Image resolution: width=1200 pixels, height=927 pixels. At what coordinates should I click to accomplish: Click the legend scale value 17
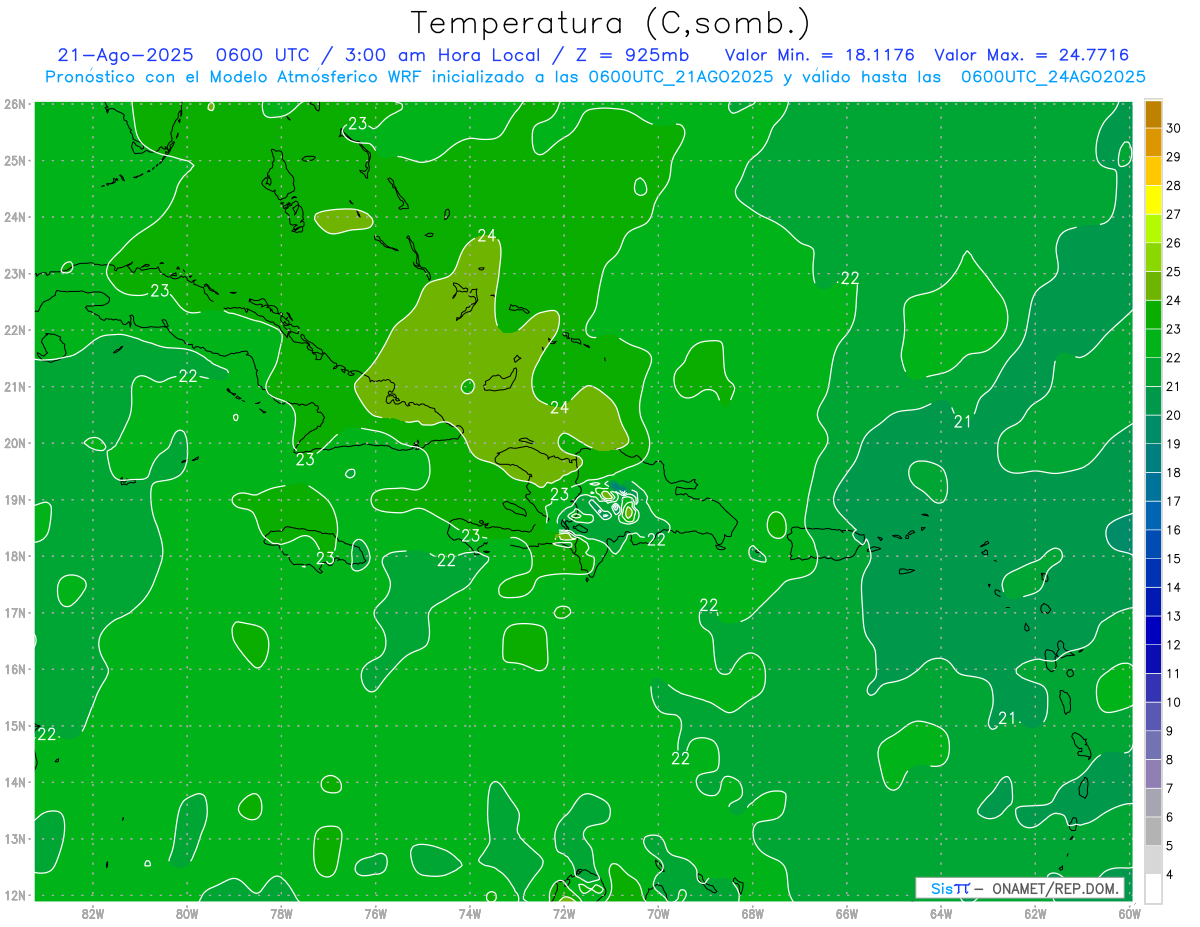1174,501
